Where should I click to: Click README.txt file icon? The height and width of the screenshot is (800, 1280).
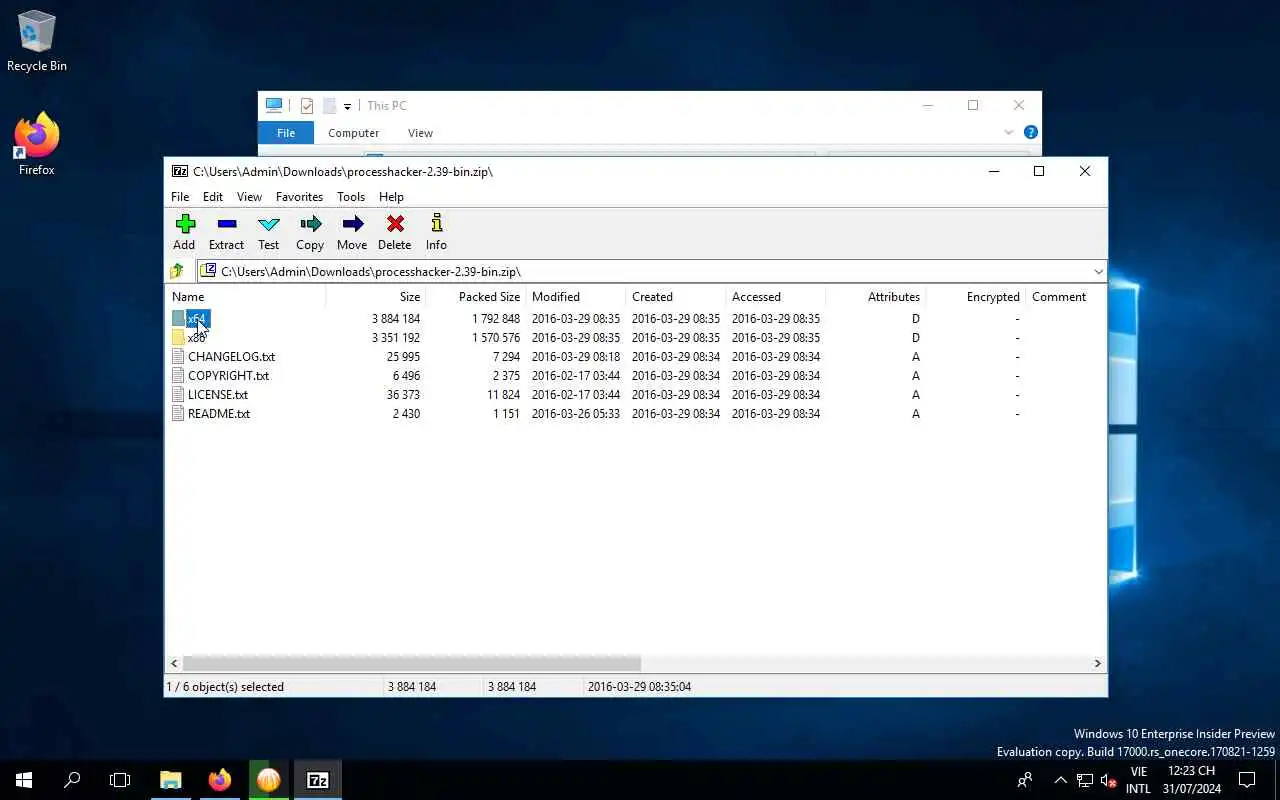pyautogui.click(x=178, y=414)
